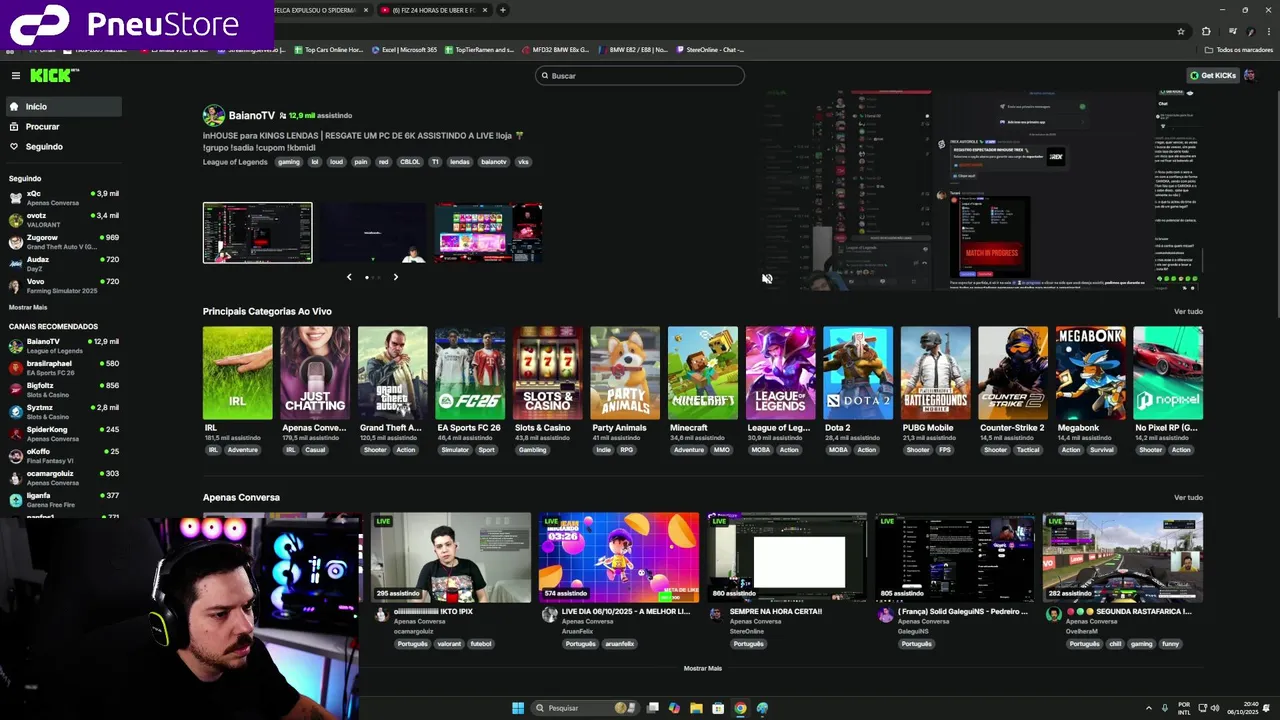Click the Get KICKs button
1280x720 pixels.
tap(1213, 76)
